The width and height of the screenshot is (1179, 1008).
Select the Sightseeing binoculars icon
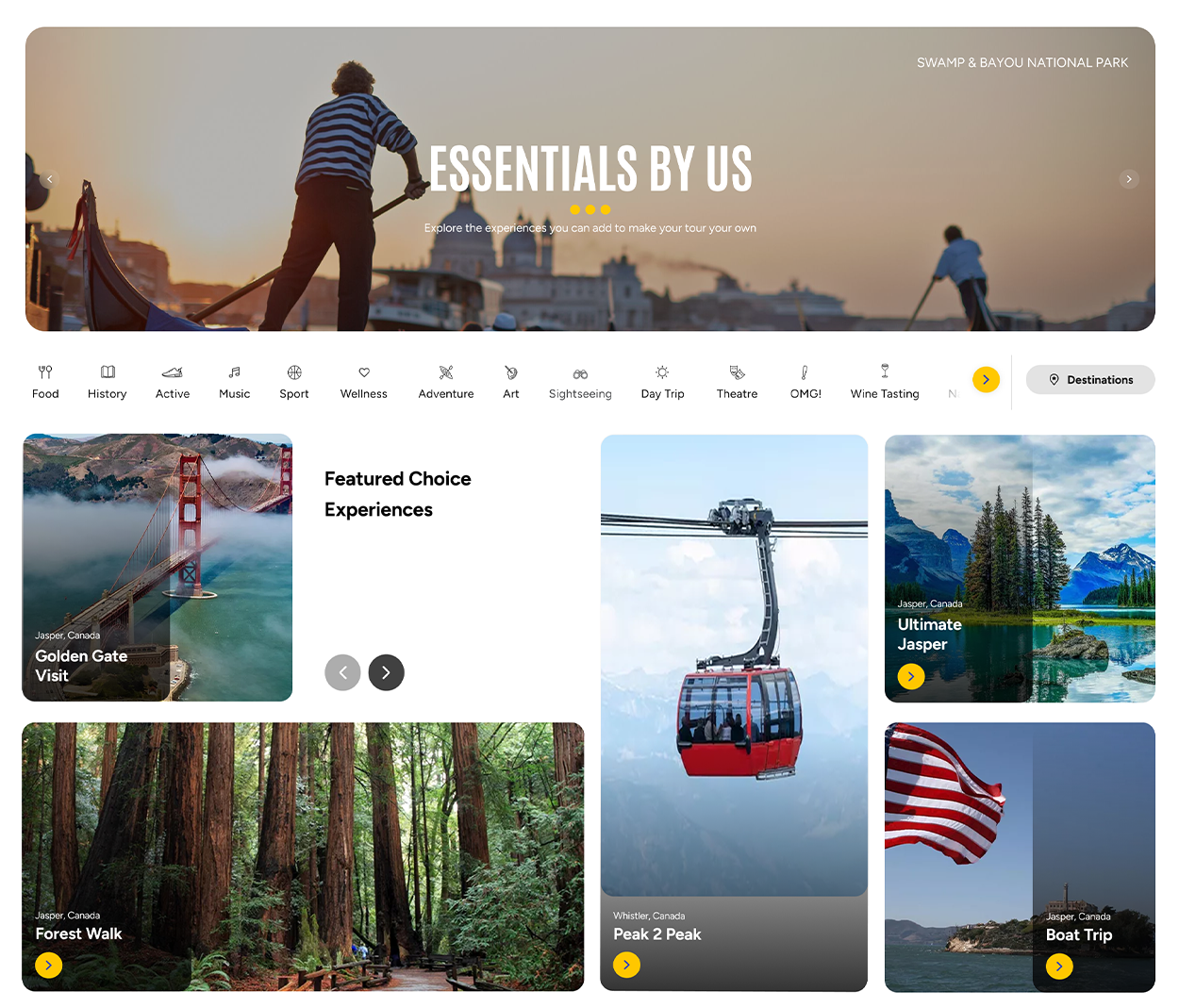click(x=580, y=373)
